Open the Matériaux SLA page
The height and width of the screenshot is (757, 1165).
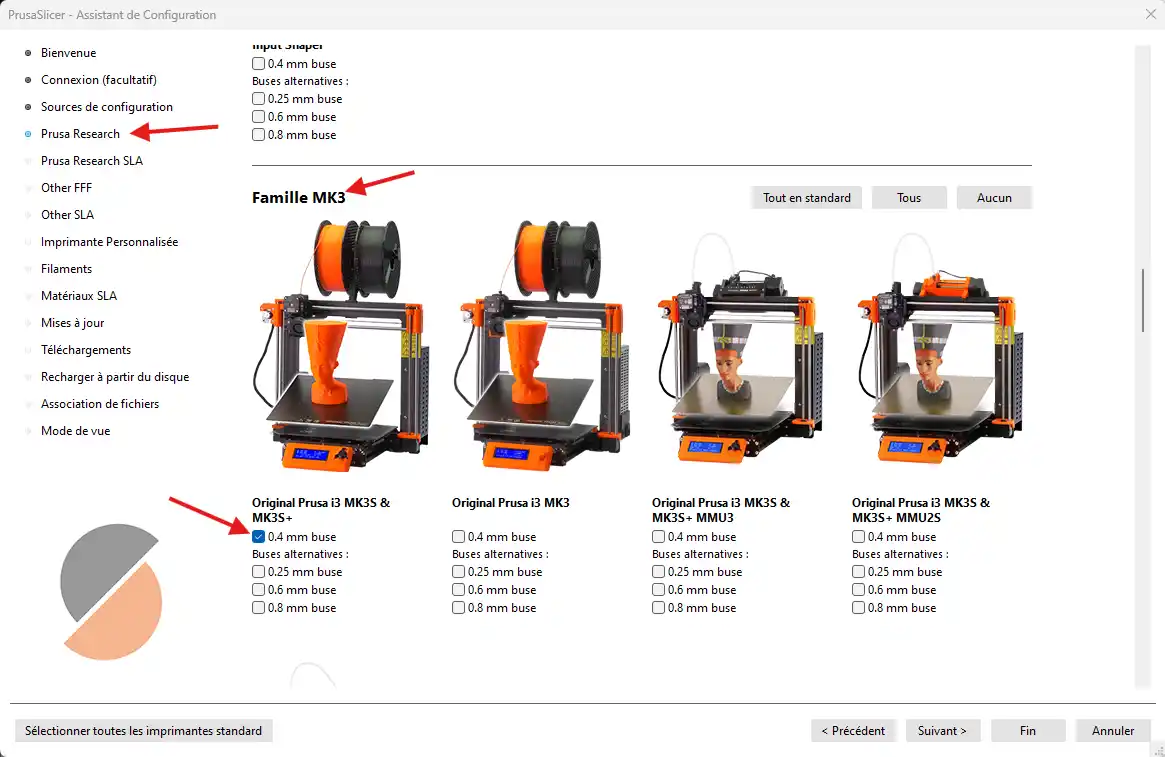pos(79,296)
